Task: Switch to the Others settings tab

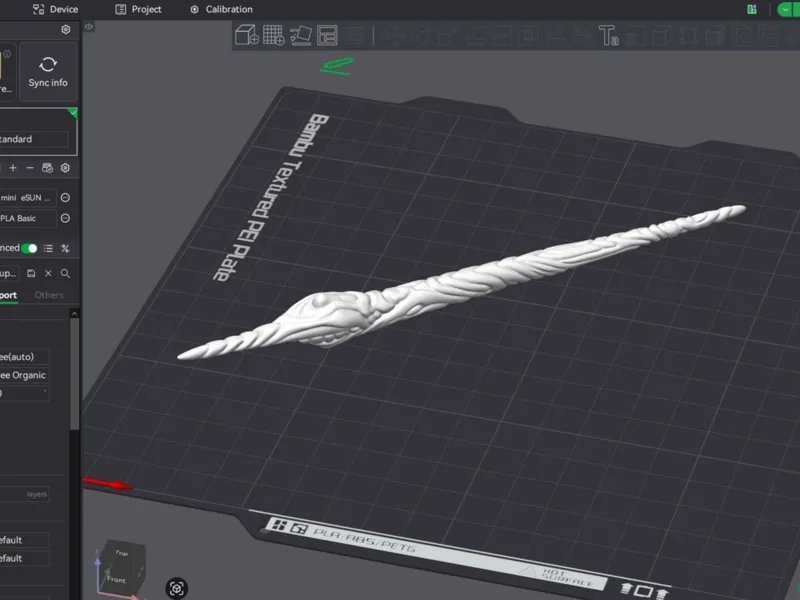Action: click(49, 295)
